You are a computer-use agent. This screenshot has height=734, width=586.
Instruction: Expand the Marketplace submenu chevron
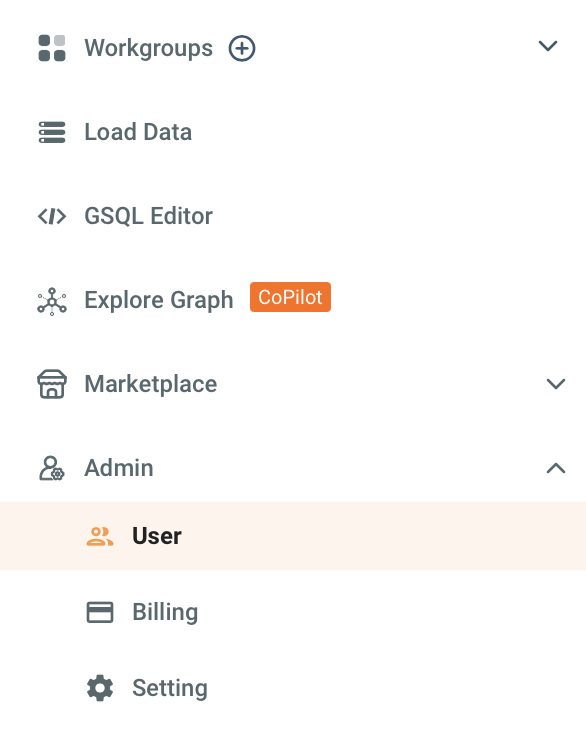pyautogui.click(x=556, y=384)
